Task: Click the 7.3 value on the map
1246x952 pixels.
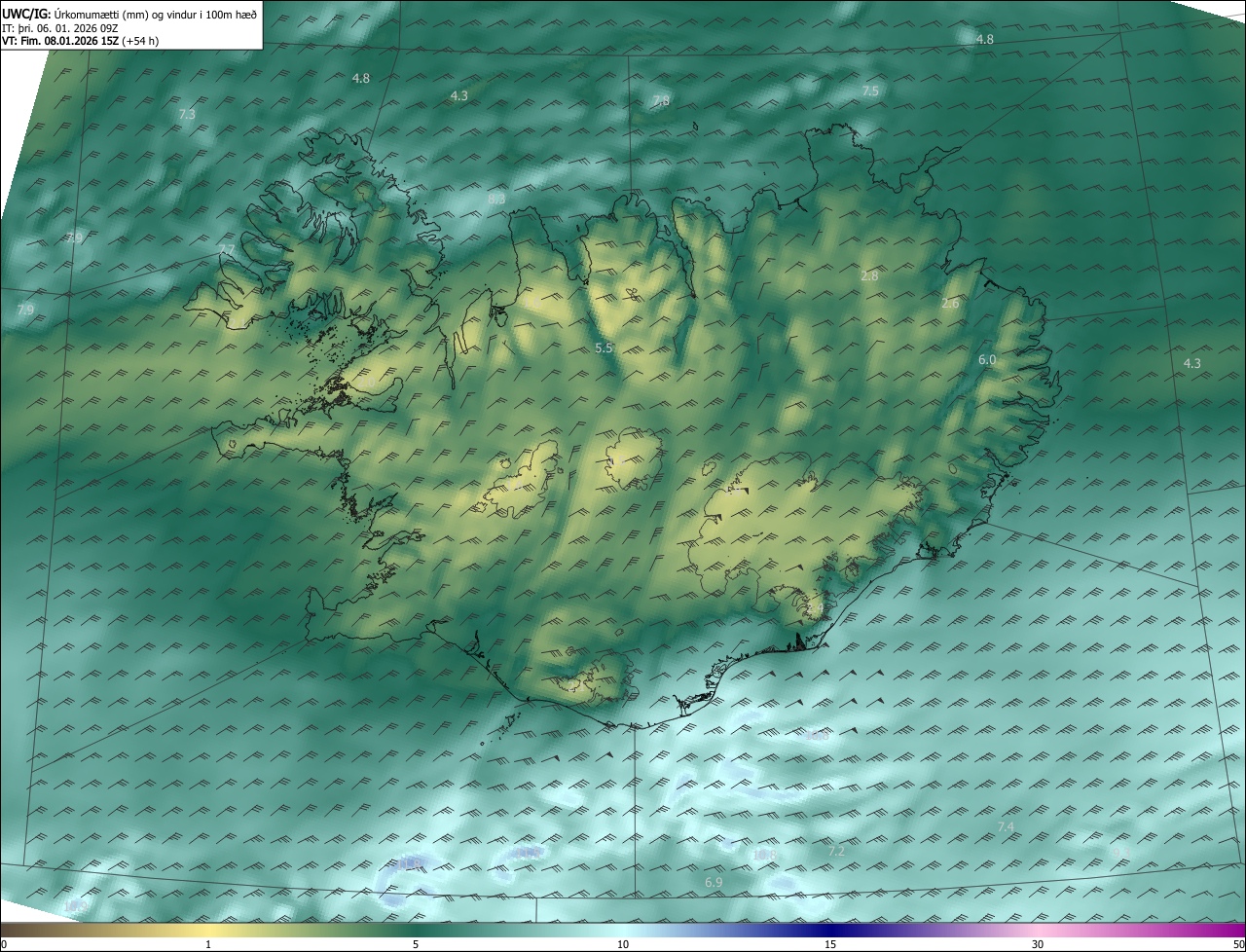Action: click(187, 114)
